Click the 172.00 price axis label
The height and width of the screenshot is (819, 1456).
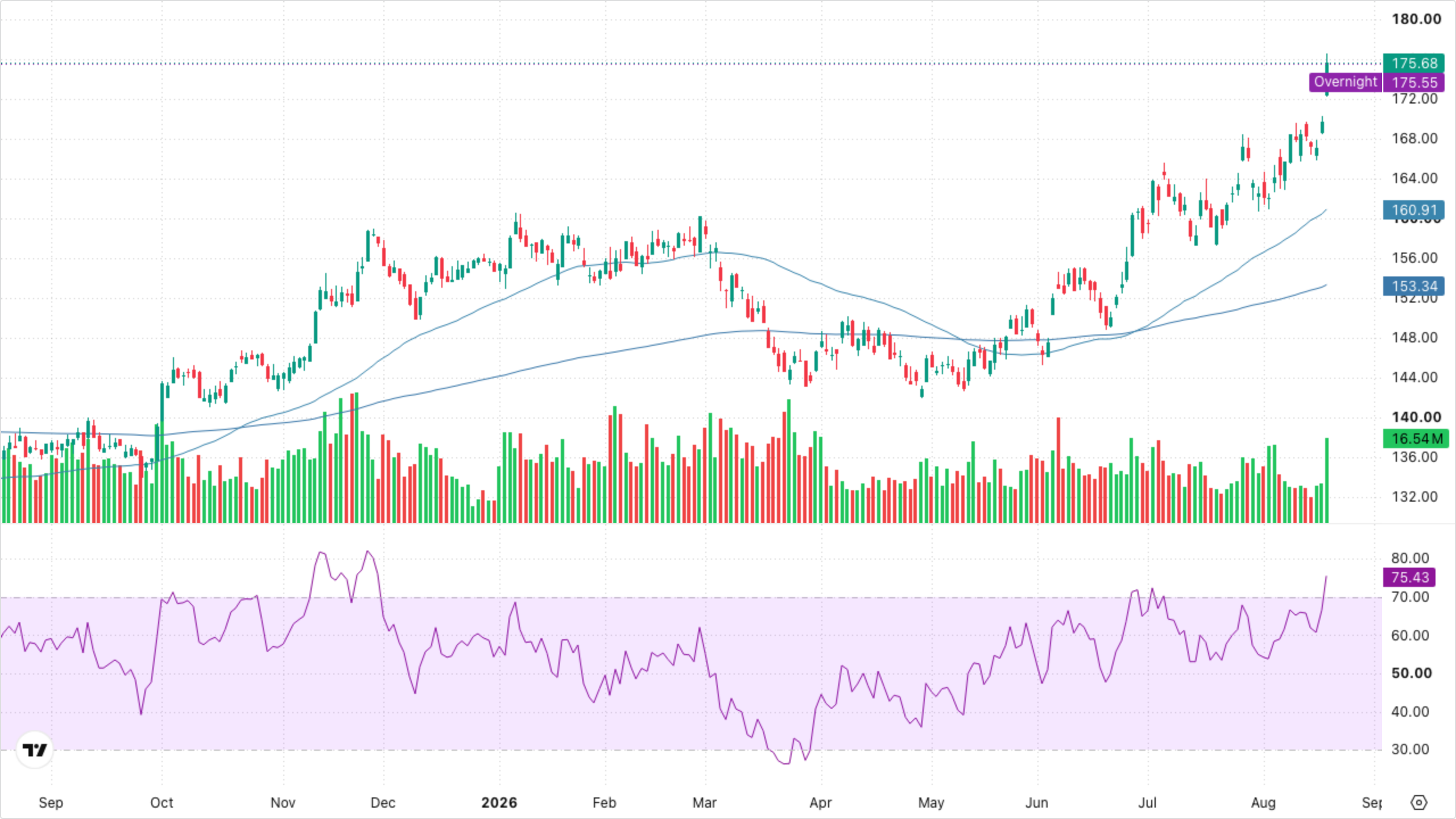(x=1414, y=99)
